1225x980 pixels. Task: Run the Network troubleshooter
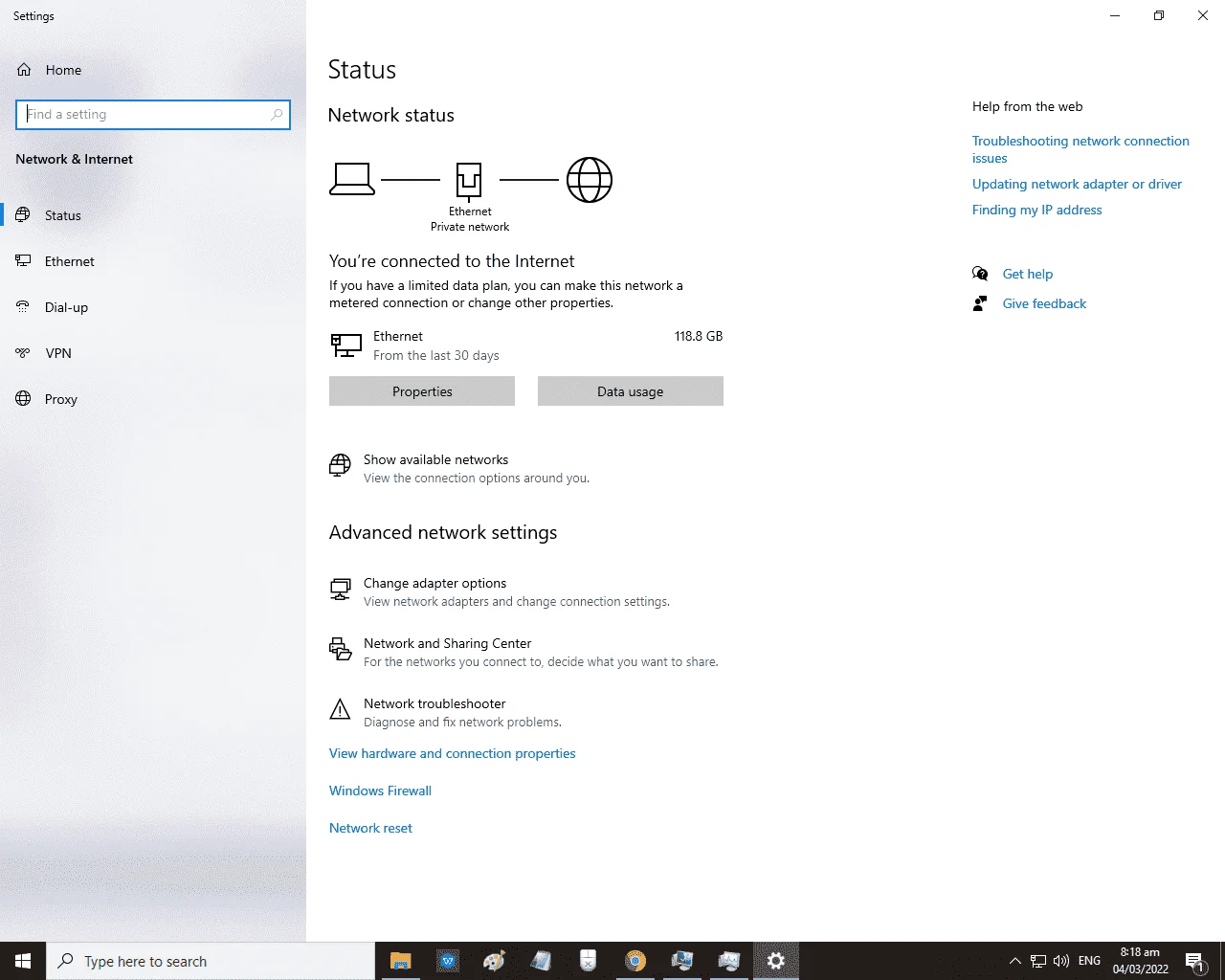(434, 703)
